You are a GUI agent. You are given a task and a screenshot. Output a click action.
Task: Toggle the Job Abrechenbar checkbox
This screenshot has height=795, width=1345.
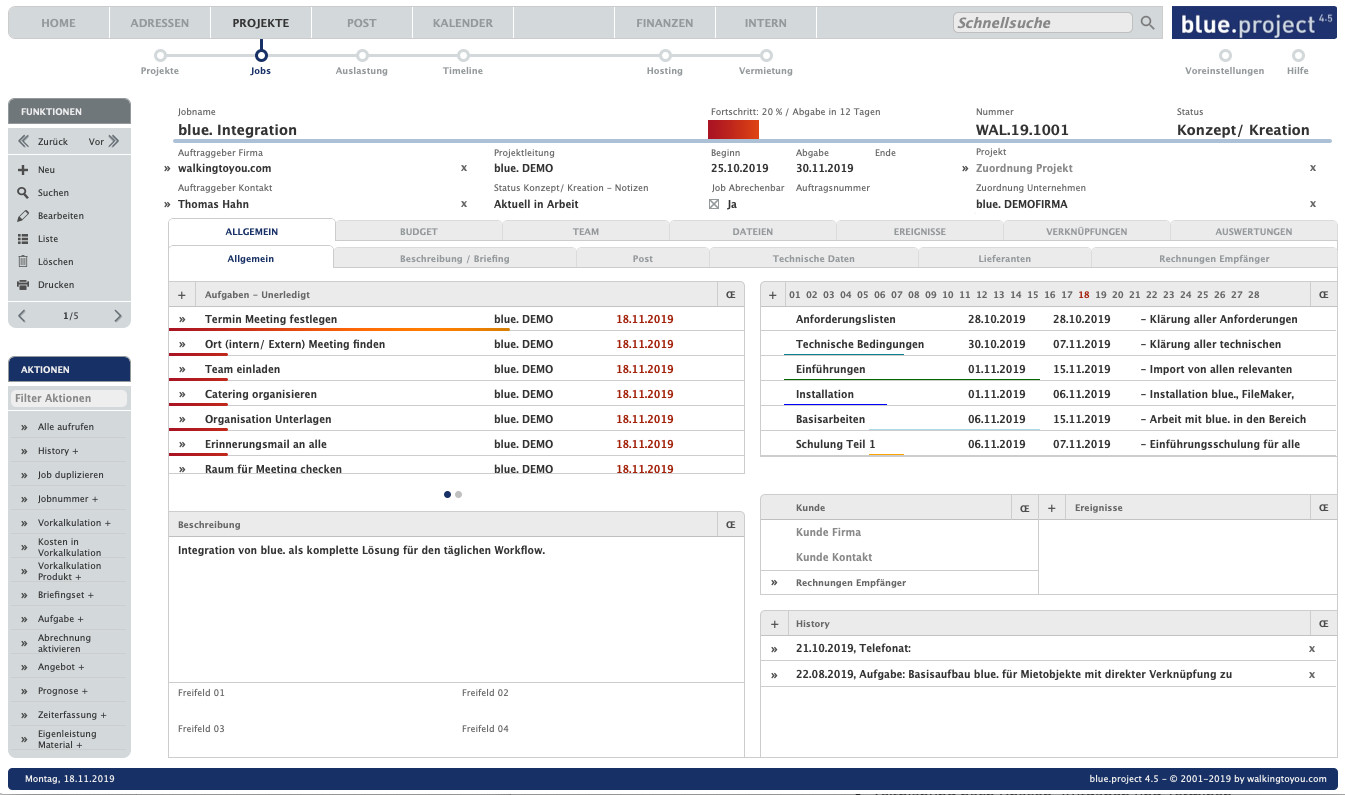714,204
